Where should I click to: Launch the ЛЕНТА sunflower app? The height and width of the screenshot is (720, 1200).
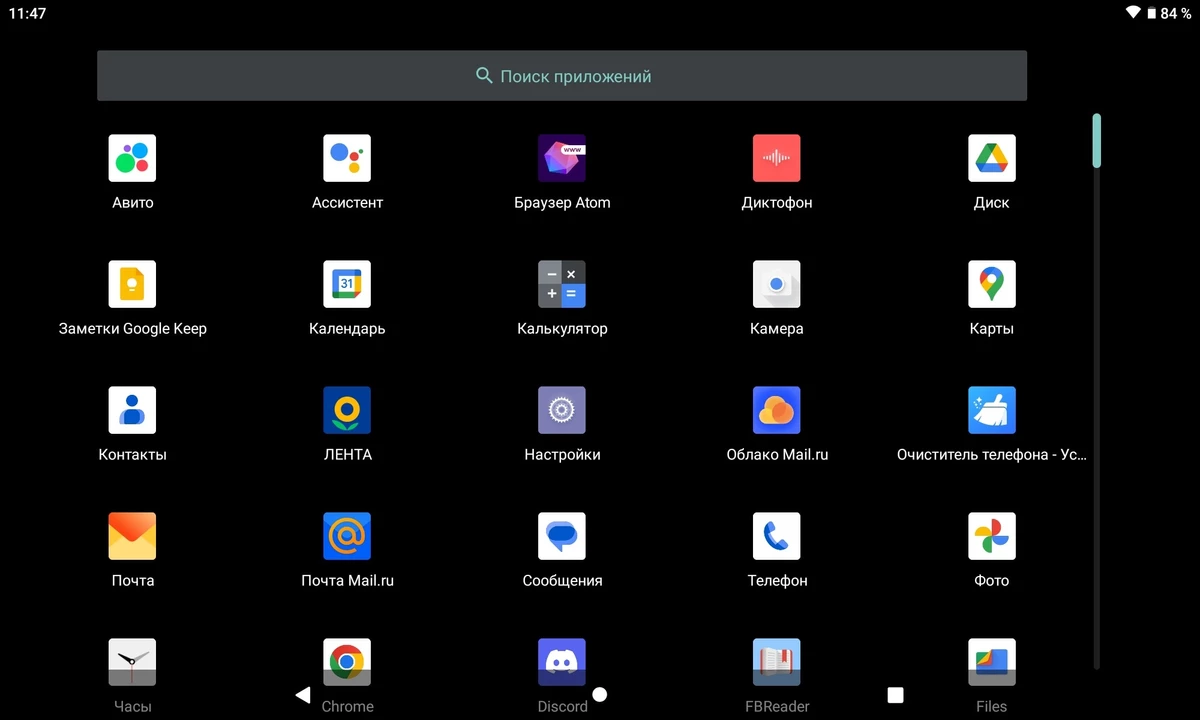click(347, 410)
